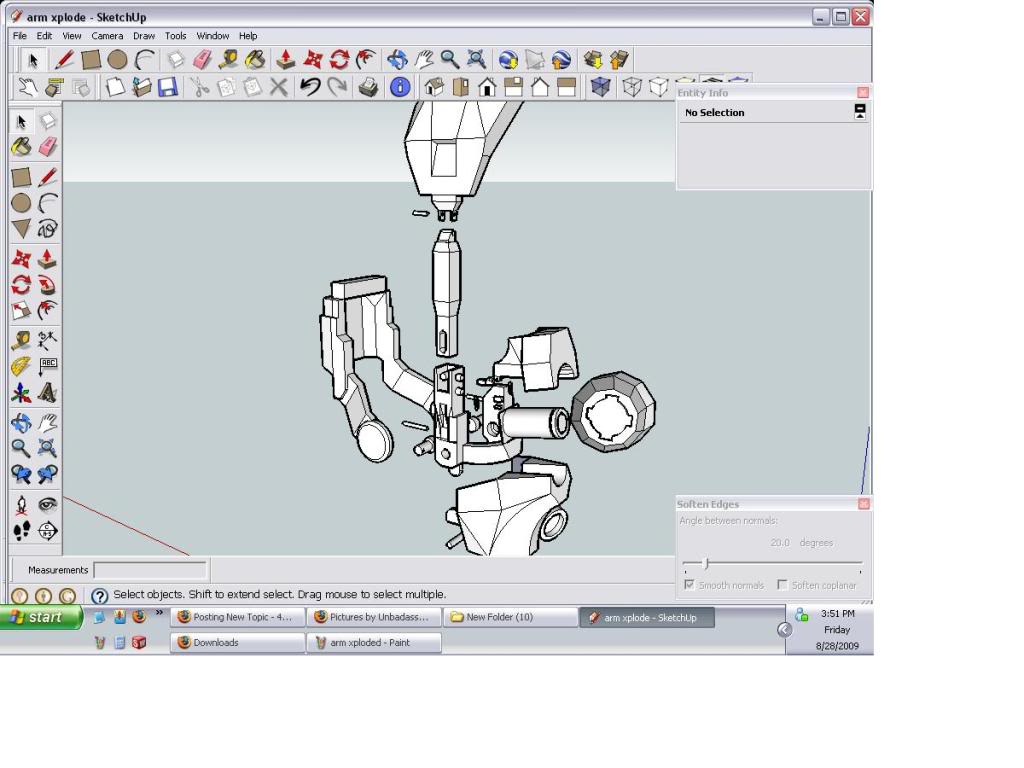Select the Protractor tool

[21, 366]
